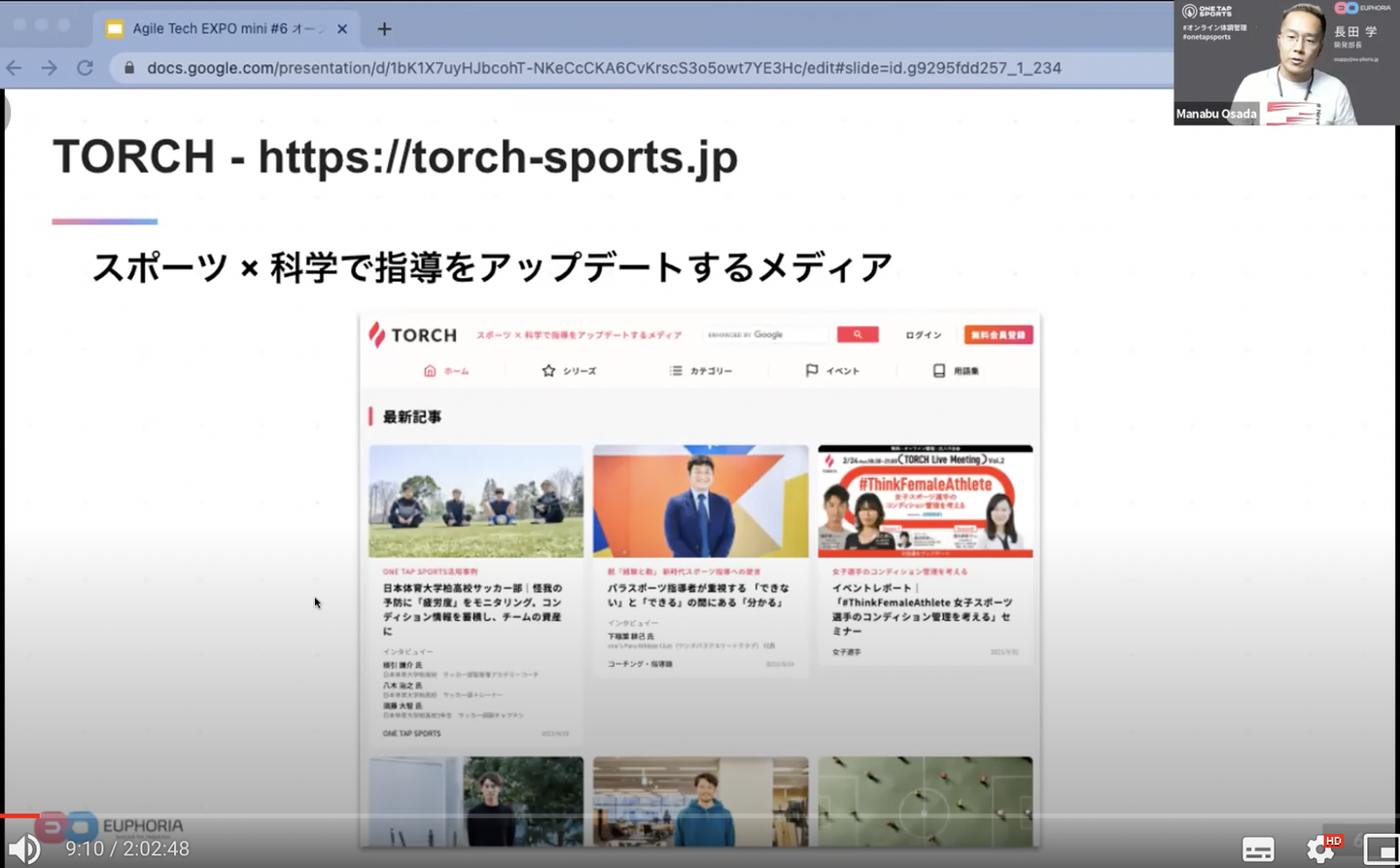1400x868 pixels.
Task: Seek using the red video progress bar
Action: pos(19,816)
